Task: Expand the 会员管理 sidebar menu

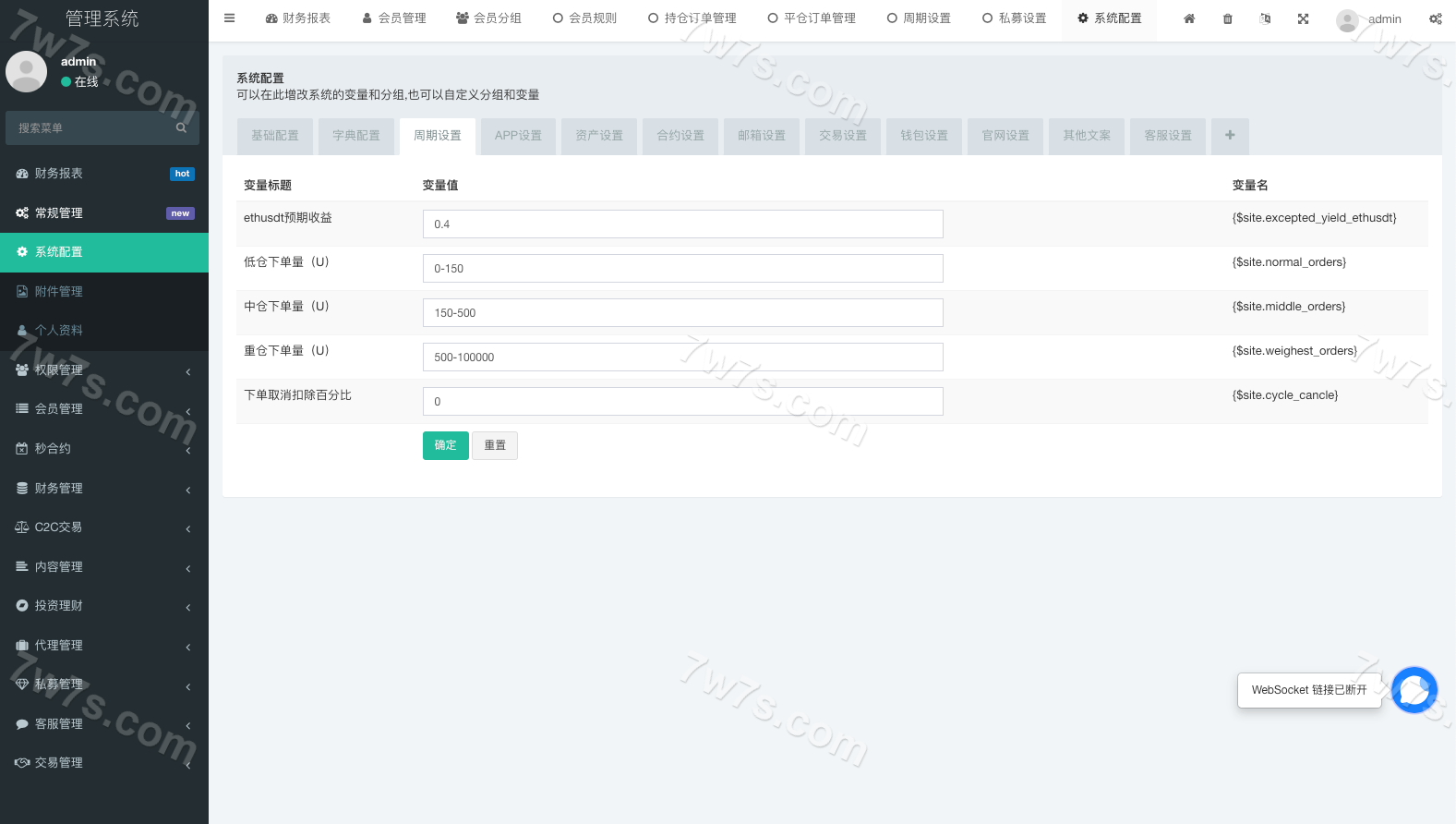Action: coord(103,409)
